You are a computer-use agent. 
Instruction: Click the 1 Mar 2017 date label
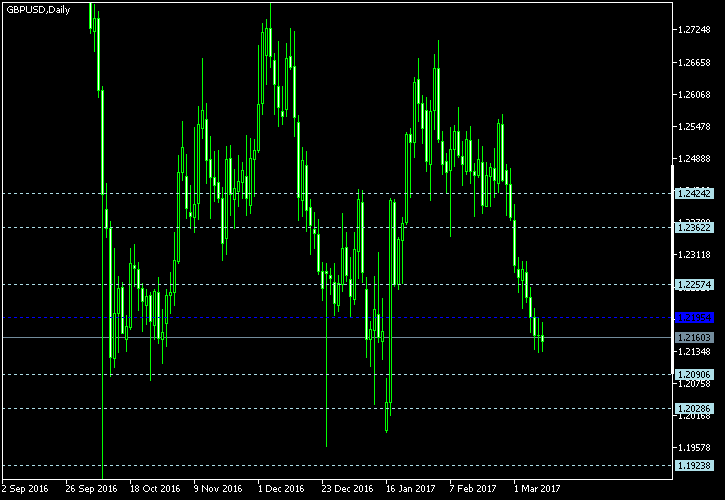click(x=537, y=488)
